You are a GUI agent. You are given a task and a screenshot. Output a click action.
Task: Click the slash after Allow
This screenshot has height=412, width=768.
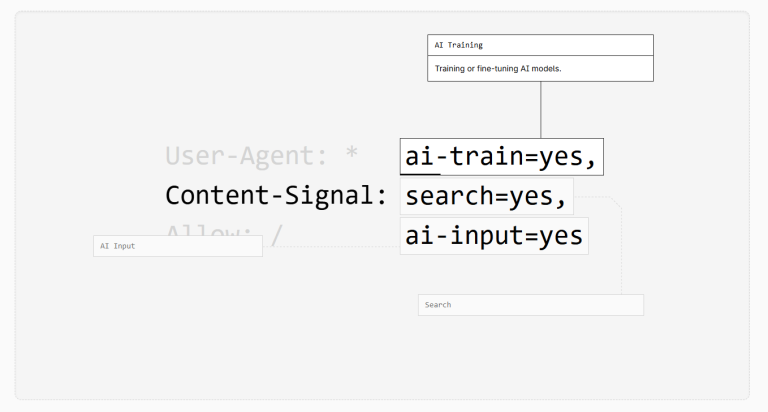276,235
